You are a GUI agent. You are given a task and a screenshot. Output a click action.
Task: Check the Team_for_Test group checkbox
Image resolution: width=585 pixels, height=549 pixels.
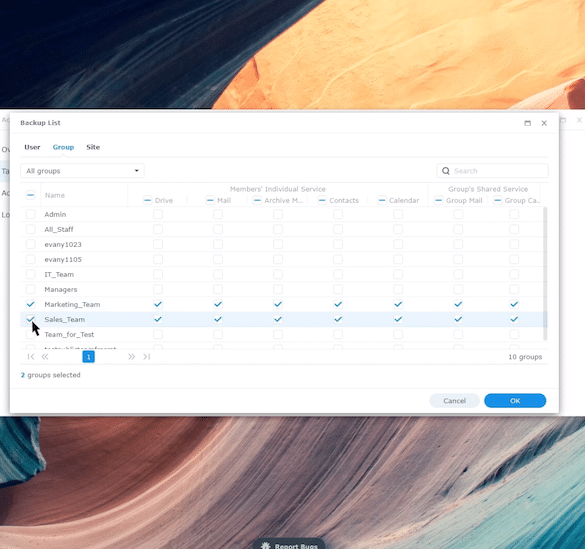click(x=31, y=335)
